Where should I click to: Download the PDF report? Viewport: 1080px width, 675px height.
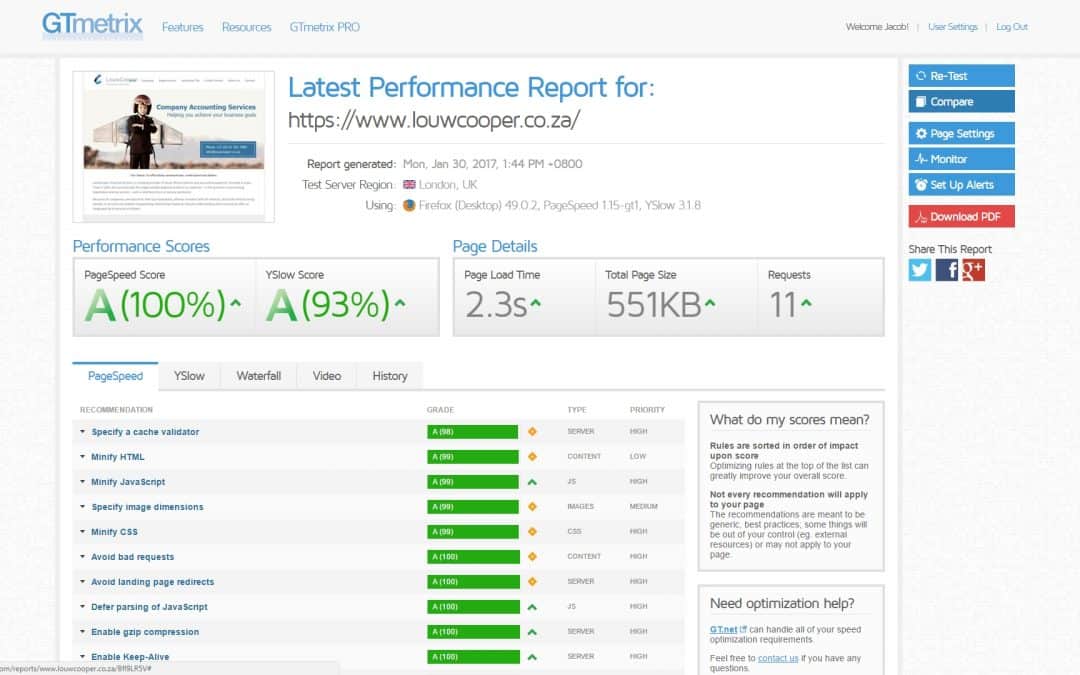point(961,217)
